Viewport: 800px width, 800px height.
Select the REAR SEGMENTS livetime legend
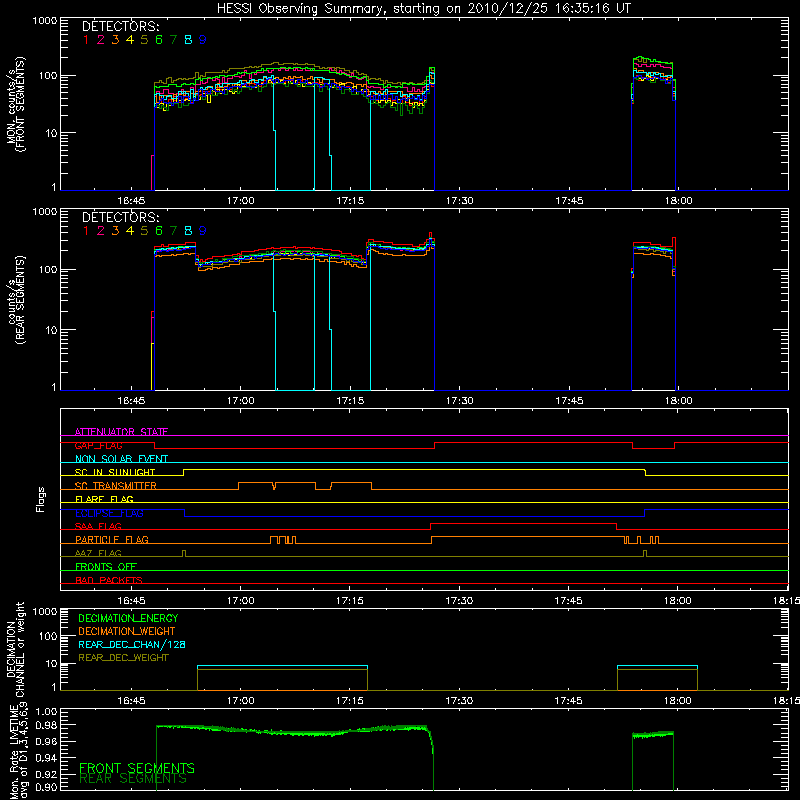[x=133, y=779]
